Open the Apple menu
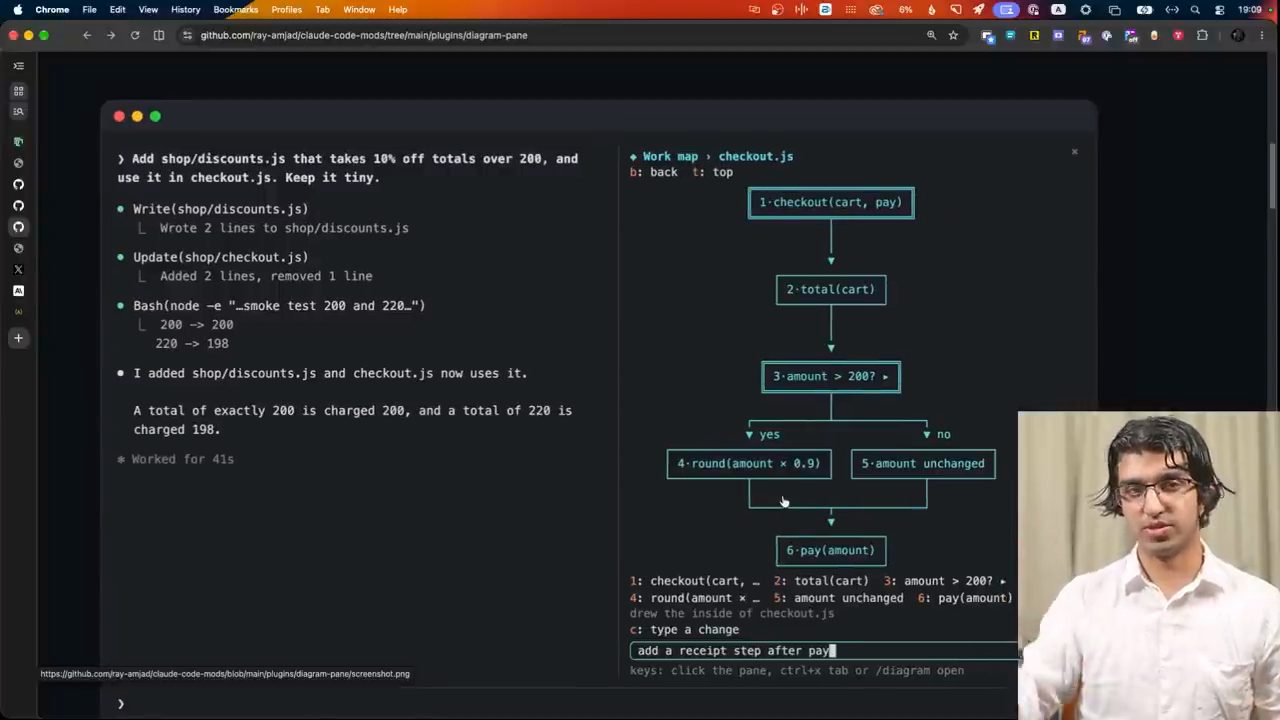The height and width of the screenshot is (720, 1280). tap(17, 10)
